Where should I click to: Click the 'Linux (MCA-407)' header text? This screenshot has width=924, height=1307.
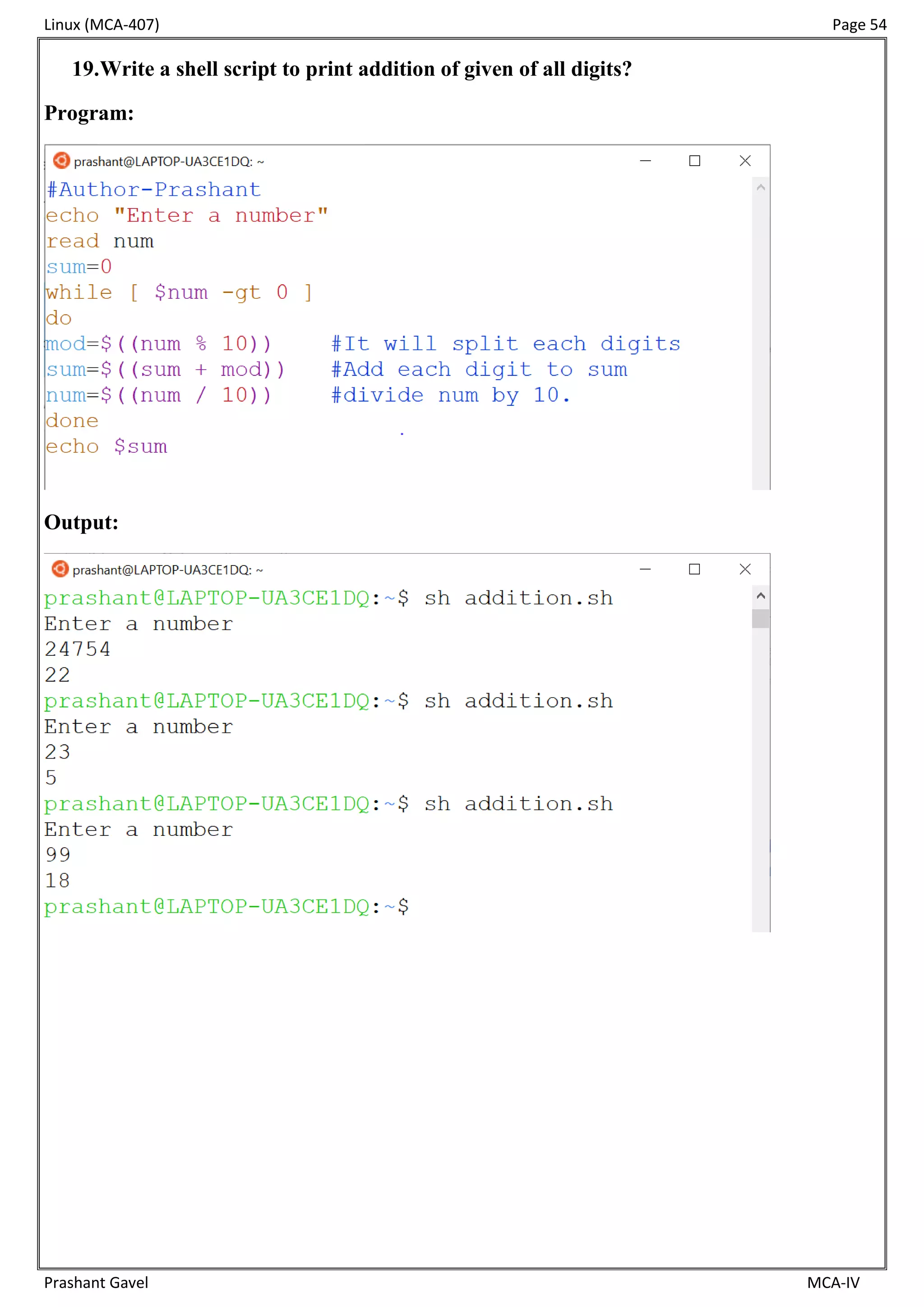102,24
